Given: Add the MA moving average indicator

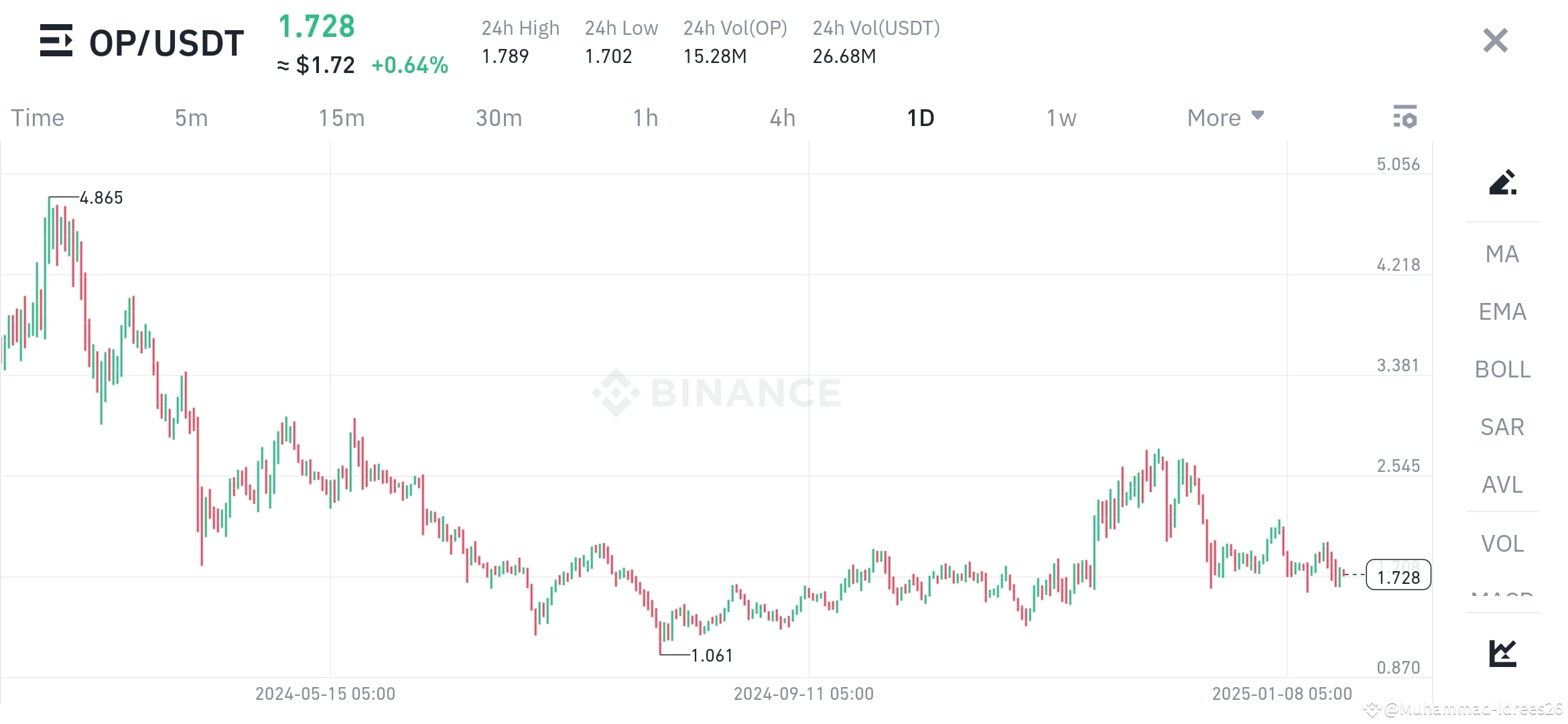Looking at the screenshot, I should click(1502, 254).
